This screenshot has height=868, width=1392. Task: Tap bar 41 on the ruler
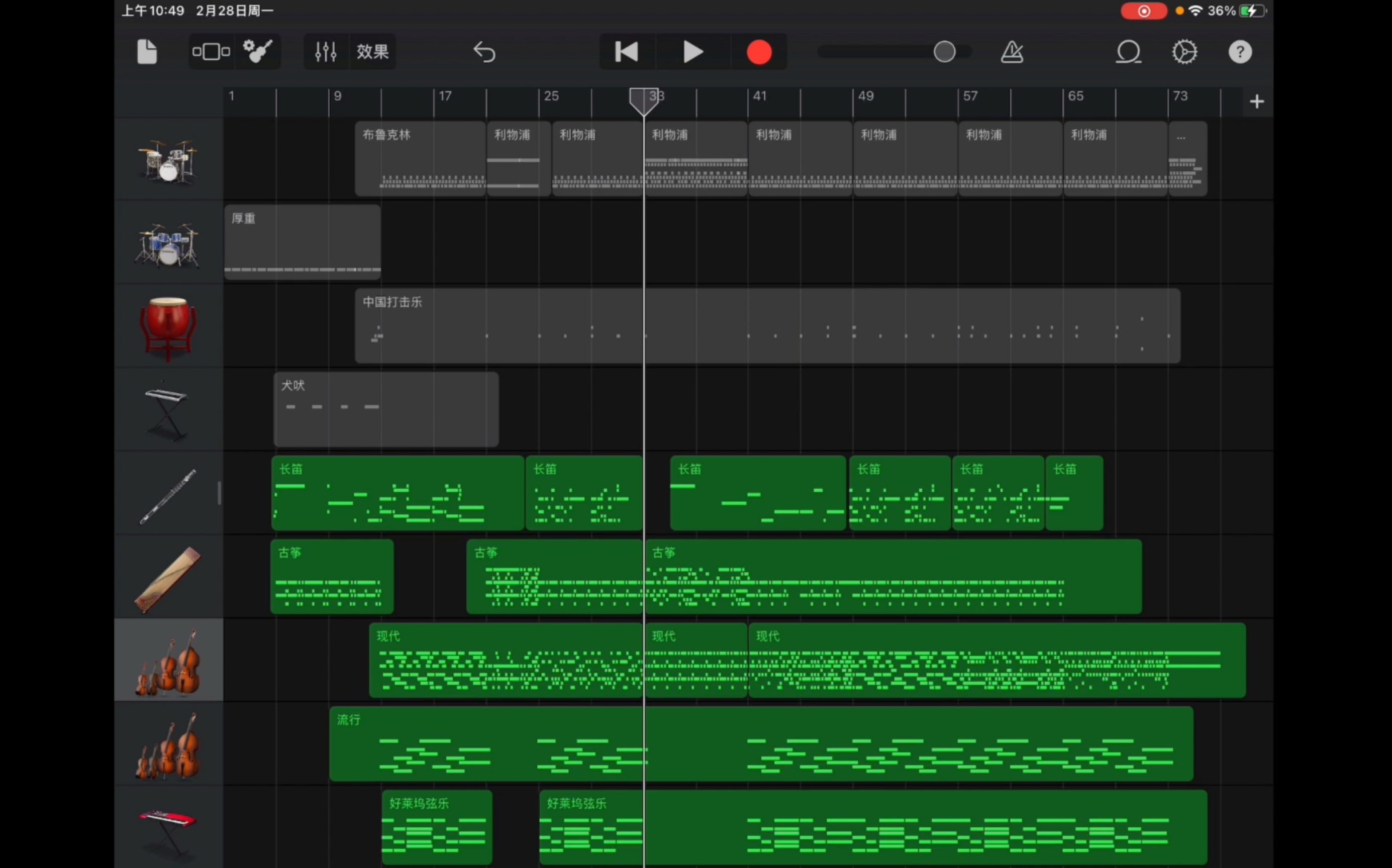click(760, 96)
